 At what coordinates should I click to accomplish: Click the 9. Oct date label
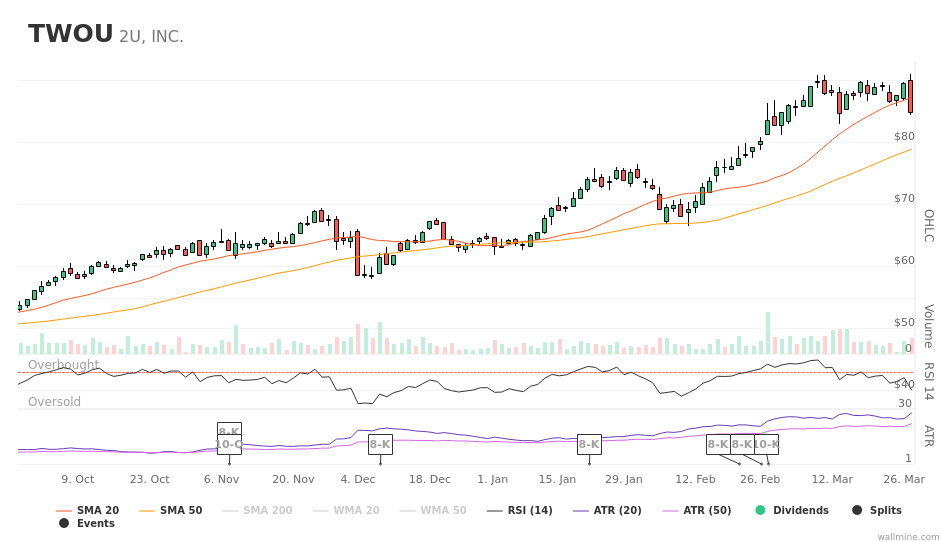click(x=77, y=480)
